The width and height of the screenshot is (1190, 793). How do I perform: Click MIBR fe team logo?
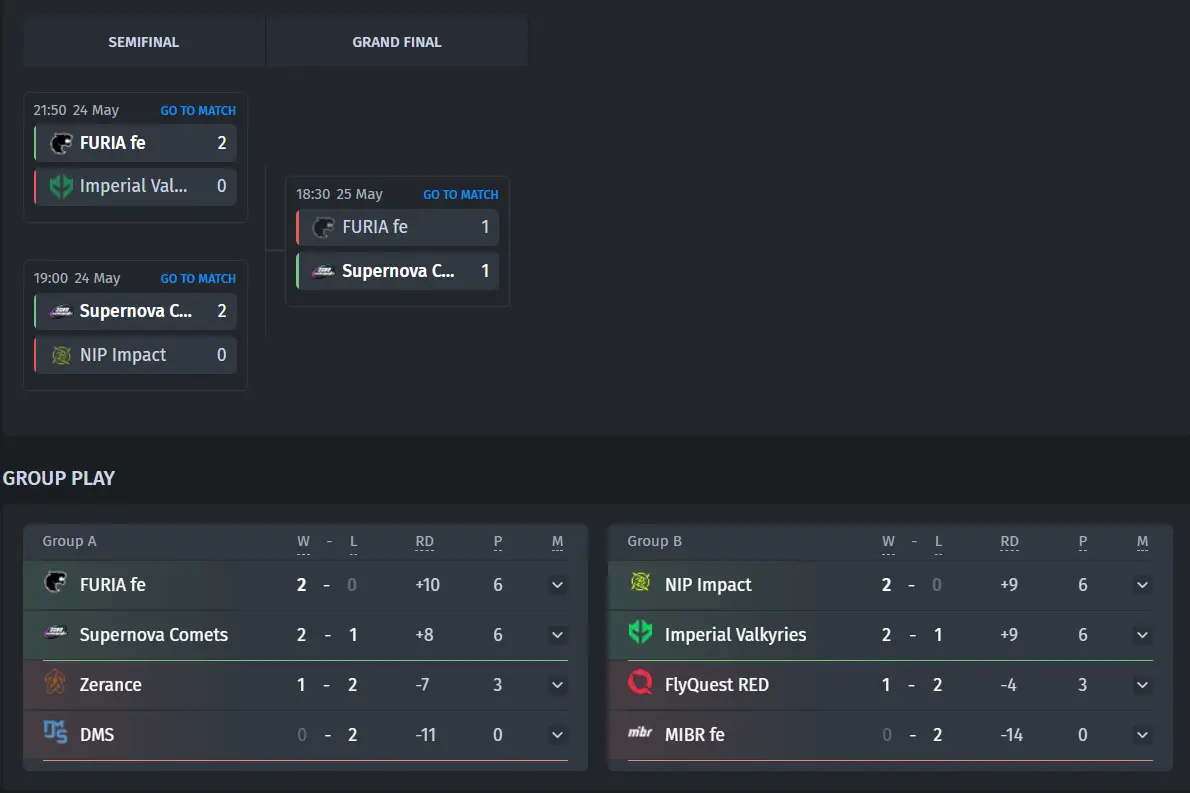pyautogui.click(x=641, y=732)
